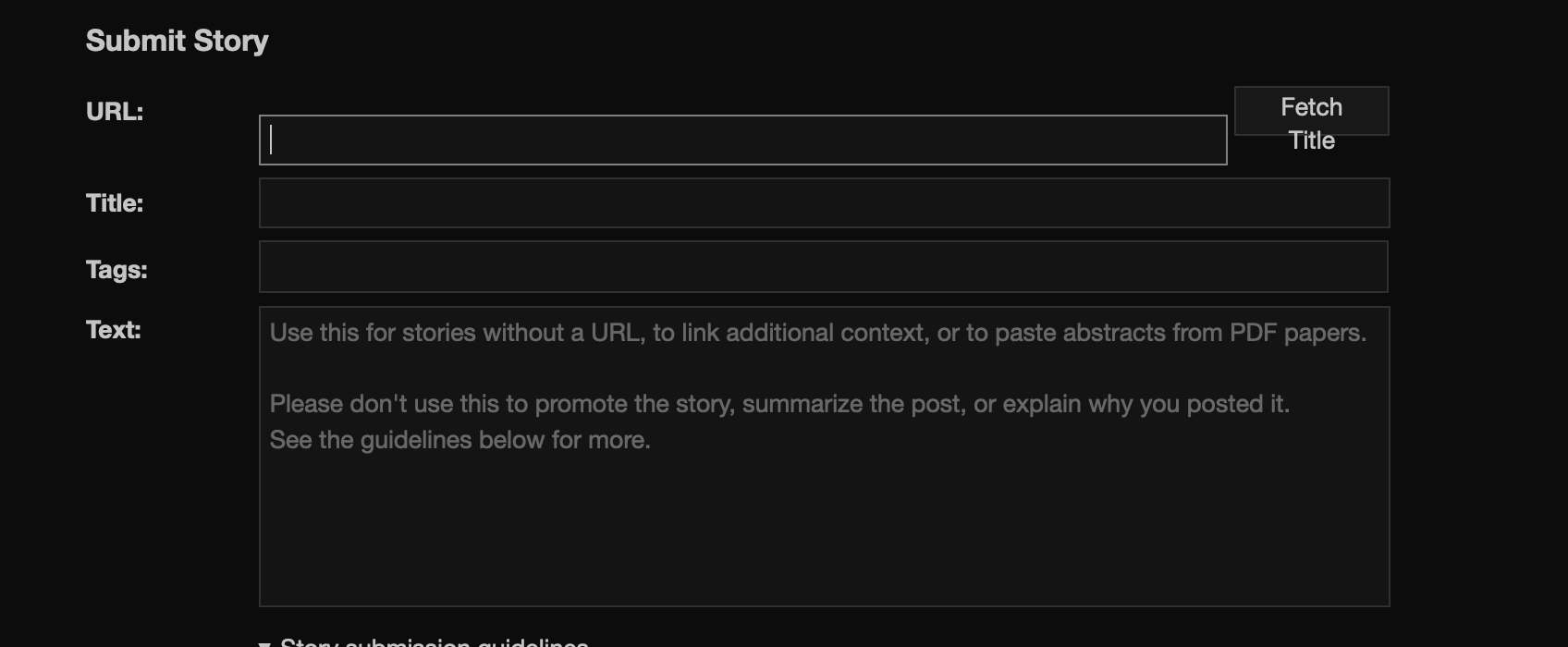Click into the Text area for story content
The image size is (1568, 647).
pos(823,453)
